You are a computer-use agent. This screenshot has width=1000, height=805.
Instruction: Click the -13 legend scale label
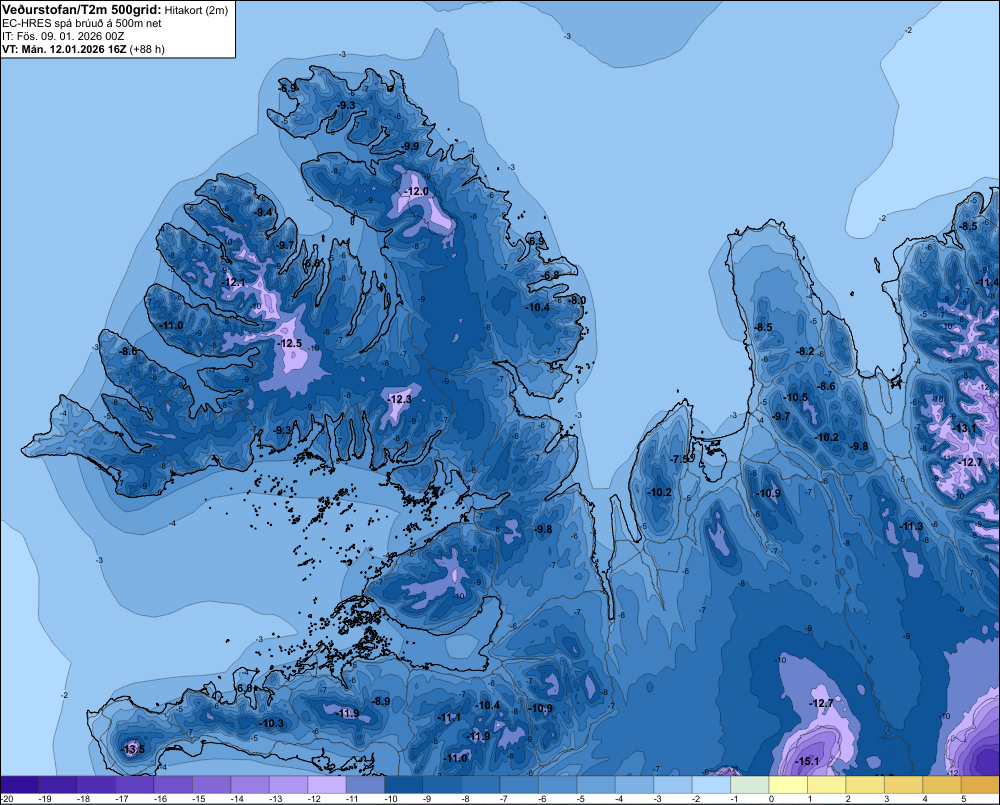[275, 799]
